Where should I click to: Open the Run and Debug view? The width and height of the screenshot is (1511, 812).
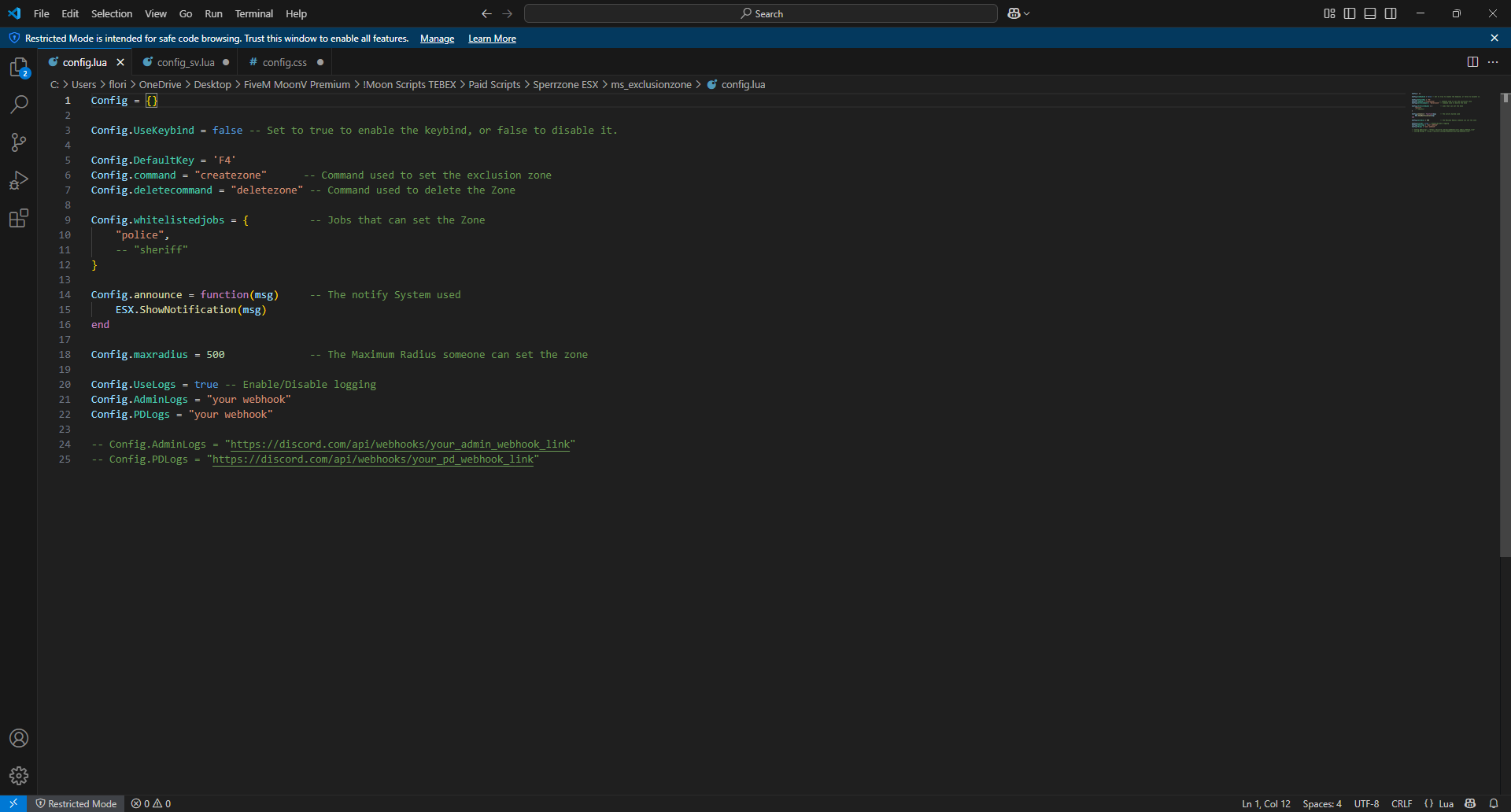(19, 180)
